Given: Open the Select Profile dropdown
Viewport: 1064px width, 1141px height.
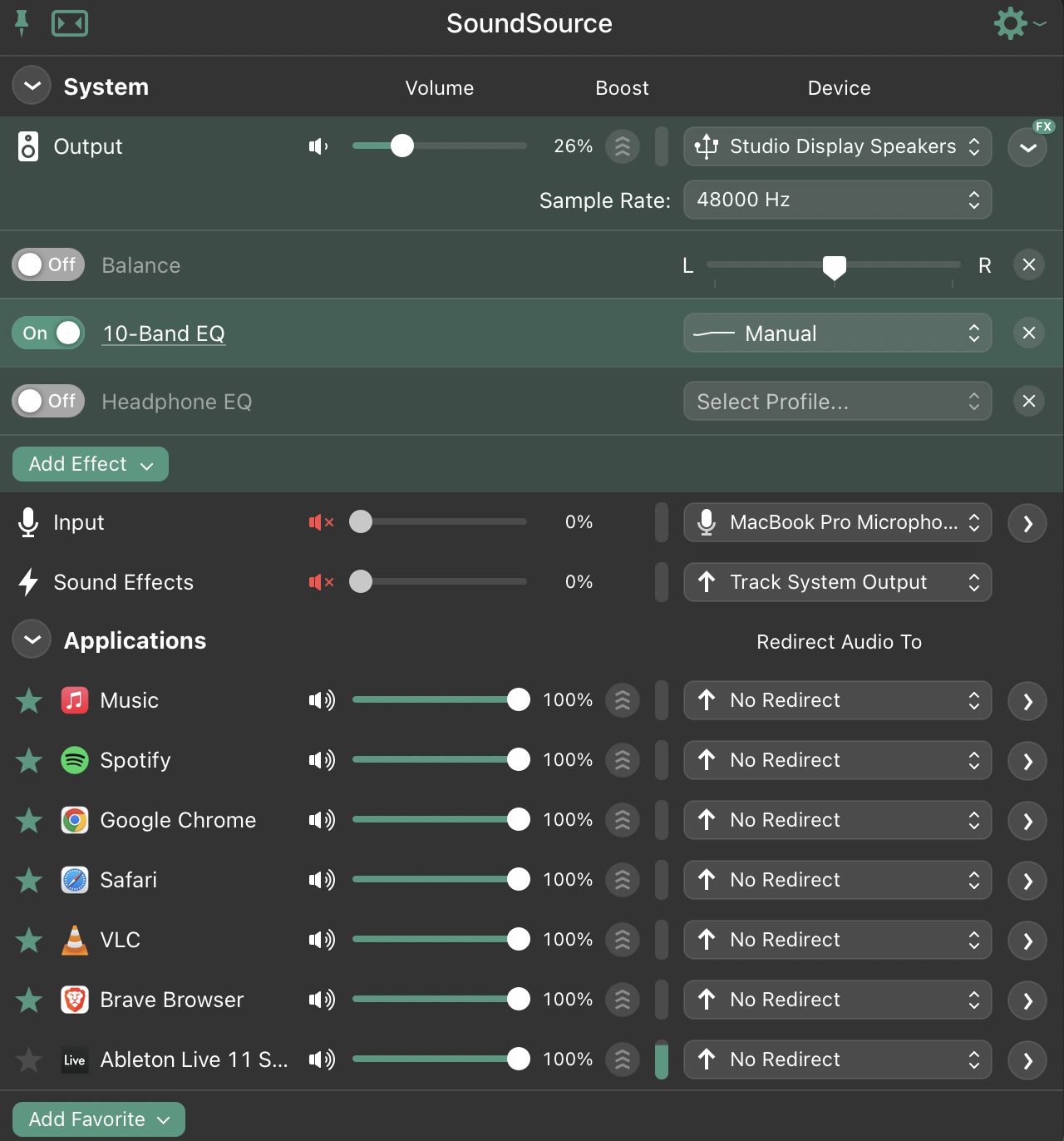Looking at the screenshot, I should [x=838, y=401].
